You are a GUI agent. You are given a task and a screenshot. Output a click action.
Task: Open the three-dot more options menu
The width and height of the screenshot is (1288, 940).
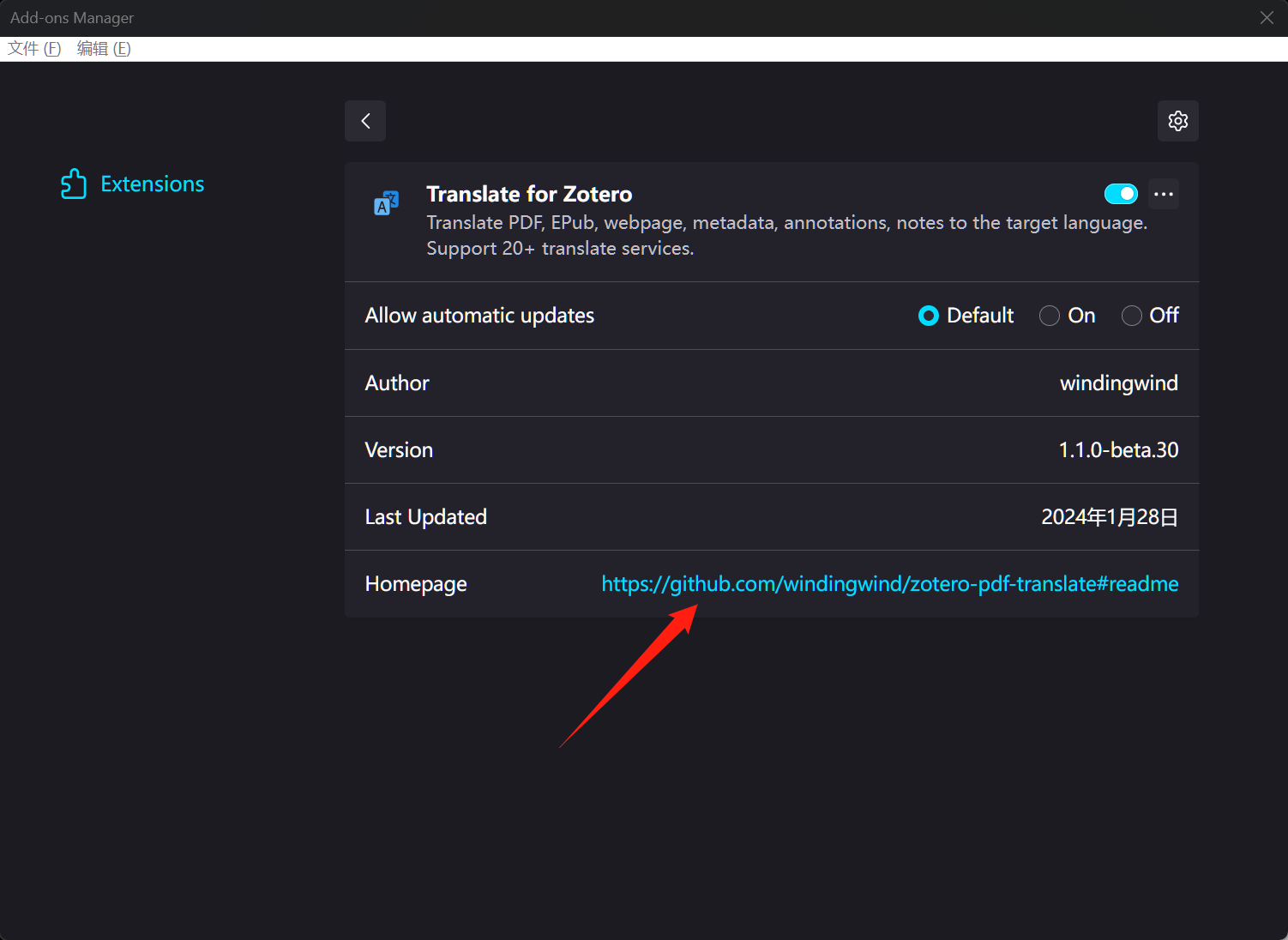(1164, 194)
